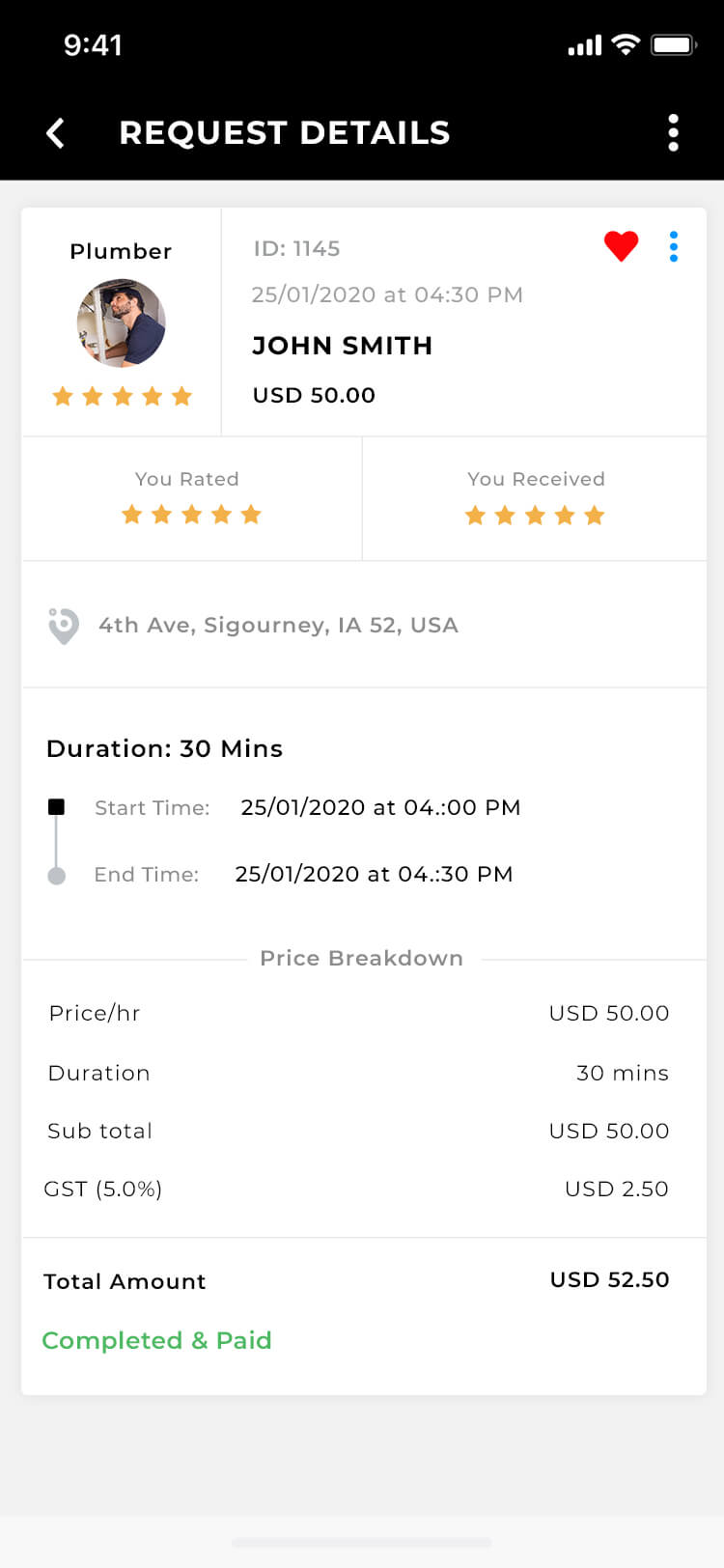Tap the Completed & Paid status
Image resolution: width=724 pixels, height=1568 pixels.
(x=156, y=1340)
